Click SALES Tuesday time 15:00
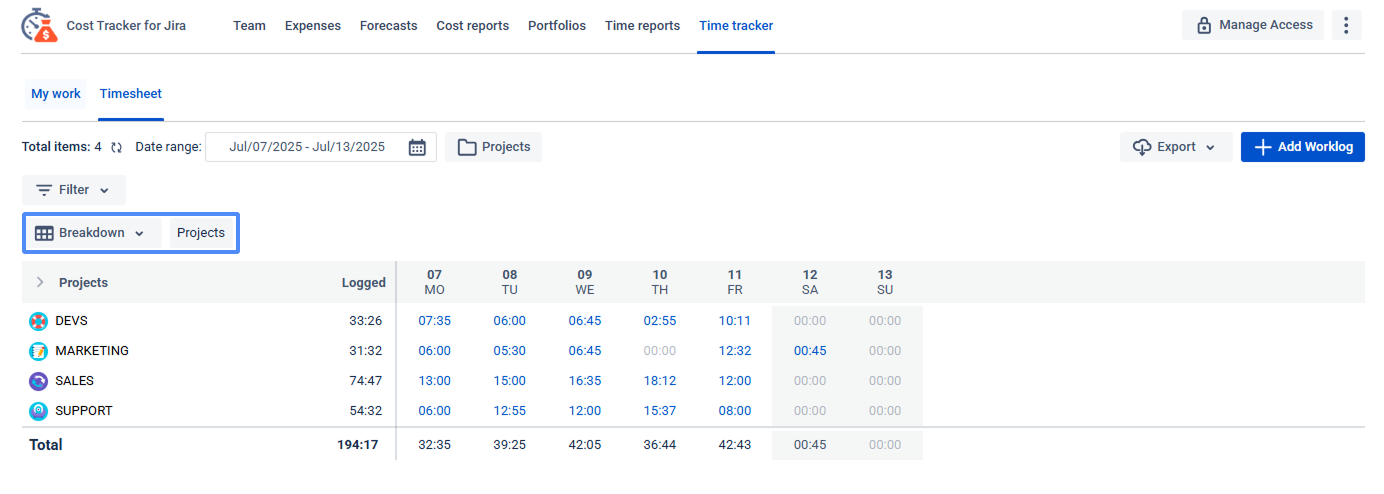Screen dimensions: 1384x494 click(510, 381)
